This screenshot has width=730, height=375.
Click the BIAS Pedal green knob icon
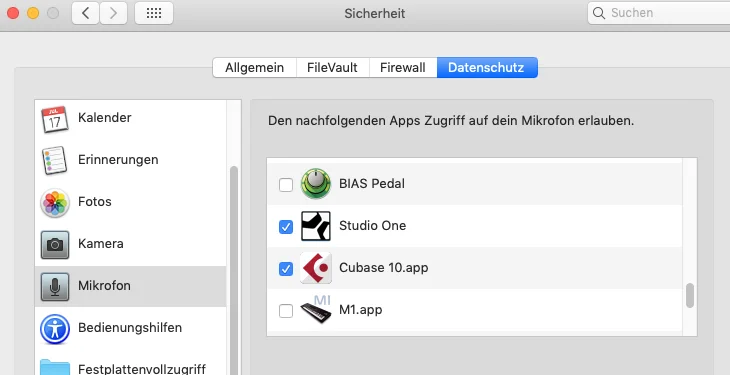click(x=316, y=184)
